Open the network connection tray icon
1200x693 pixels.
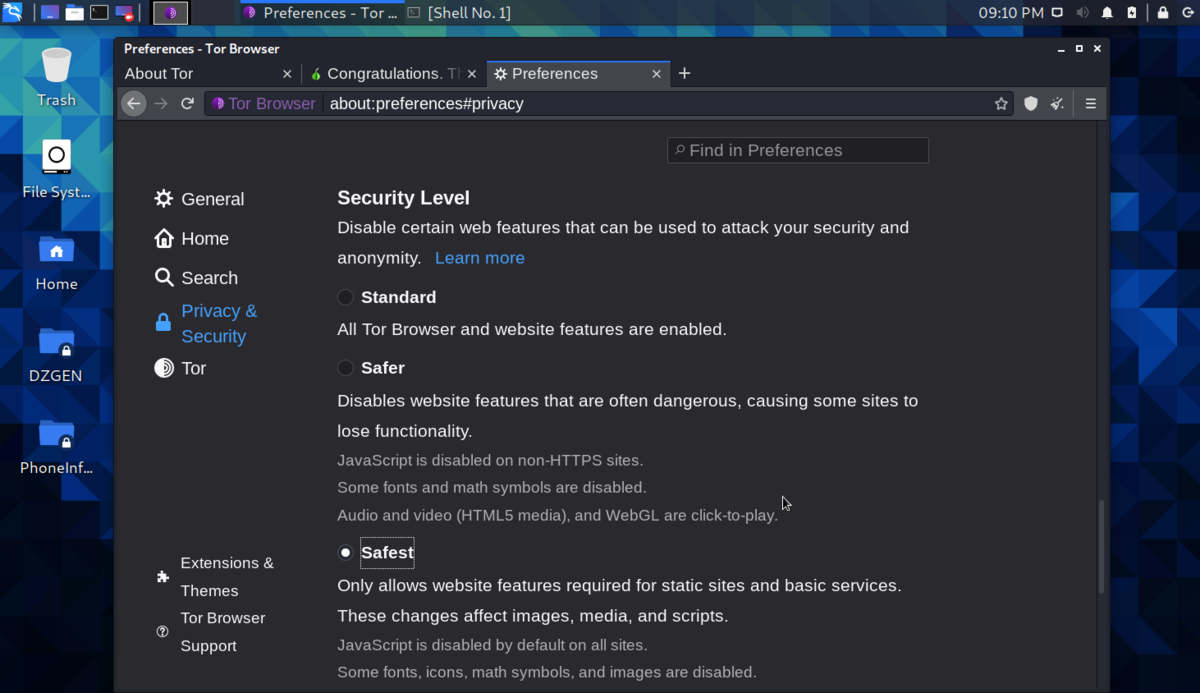(x=1057, y=13)
